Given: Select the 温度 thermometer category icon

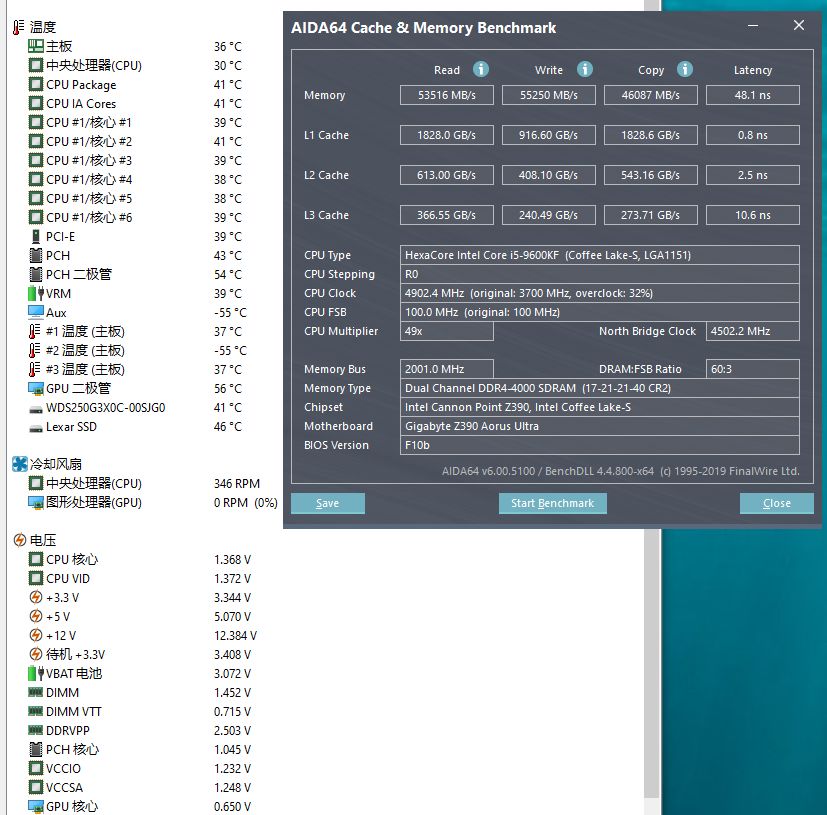Looking at the screenshot, I should 19,27.
